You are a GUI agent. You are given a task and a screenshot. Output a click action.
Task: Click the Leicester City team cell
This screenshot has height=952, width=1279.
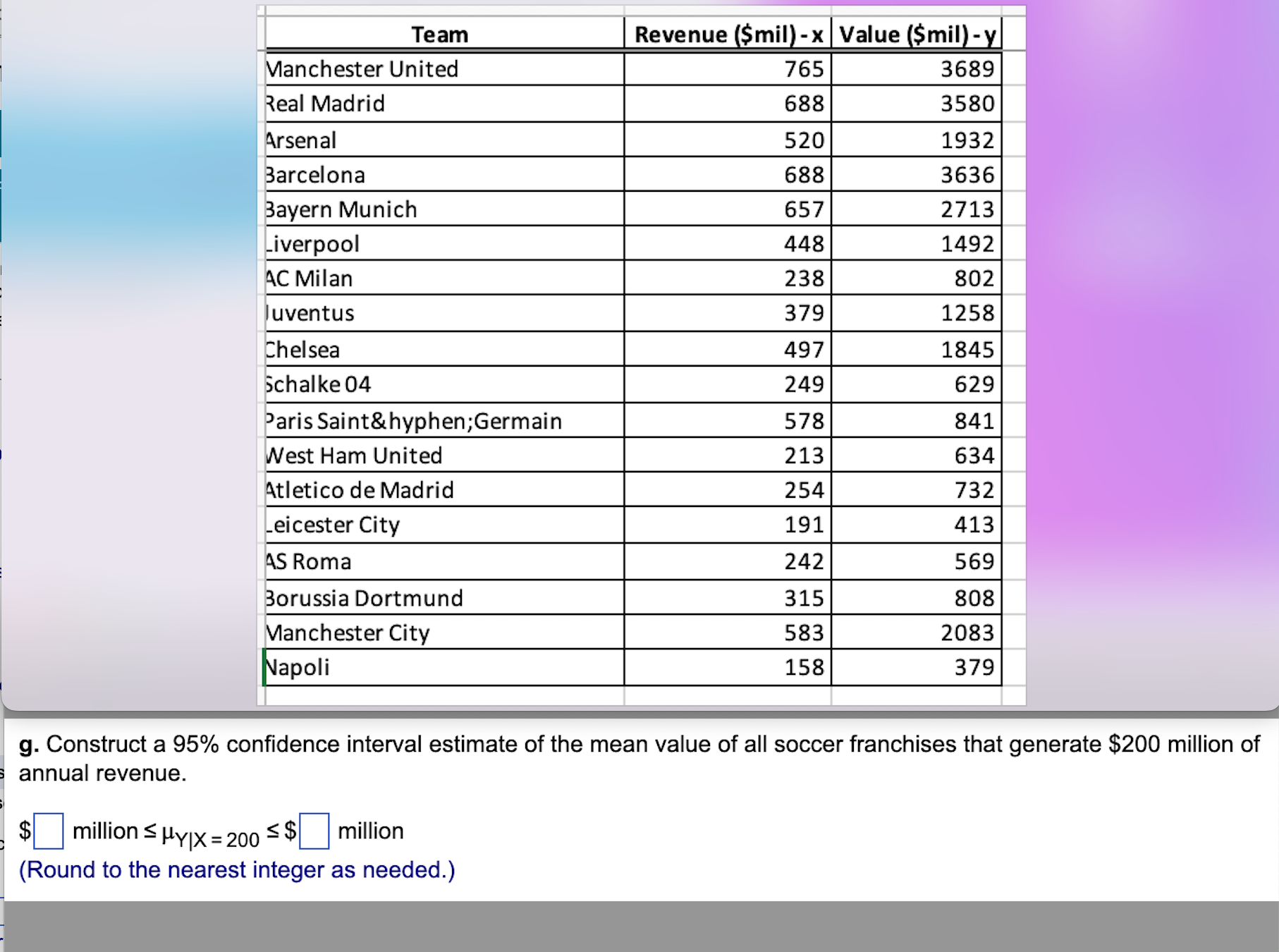[444, 525]
